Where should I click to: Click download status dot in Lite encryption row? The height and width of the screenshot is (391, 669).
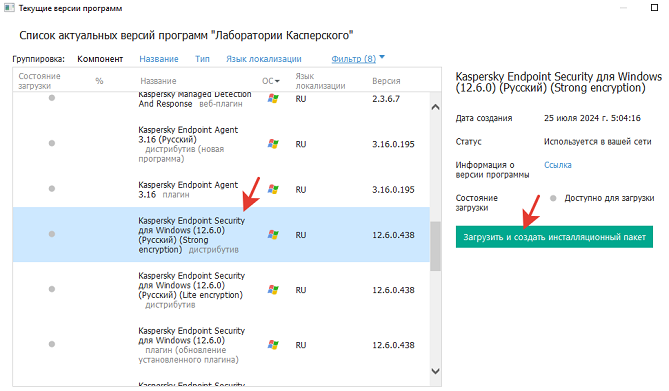click(x=52, y=289)
